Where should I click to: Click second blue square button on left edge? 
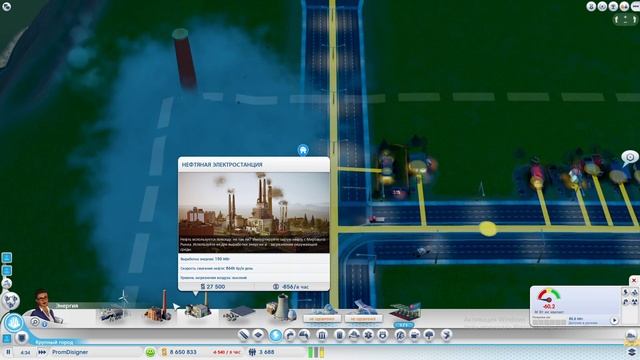coord(7,270)
